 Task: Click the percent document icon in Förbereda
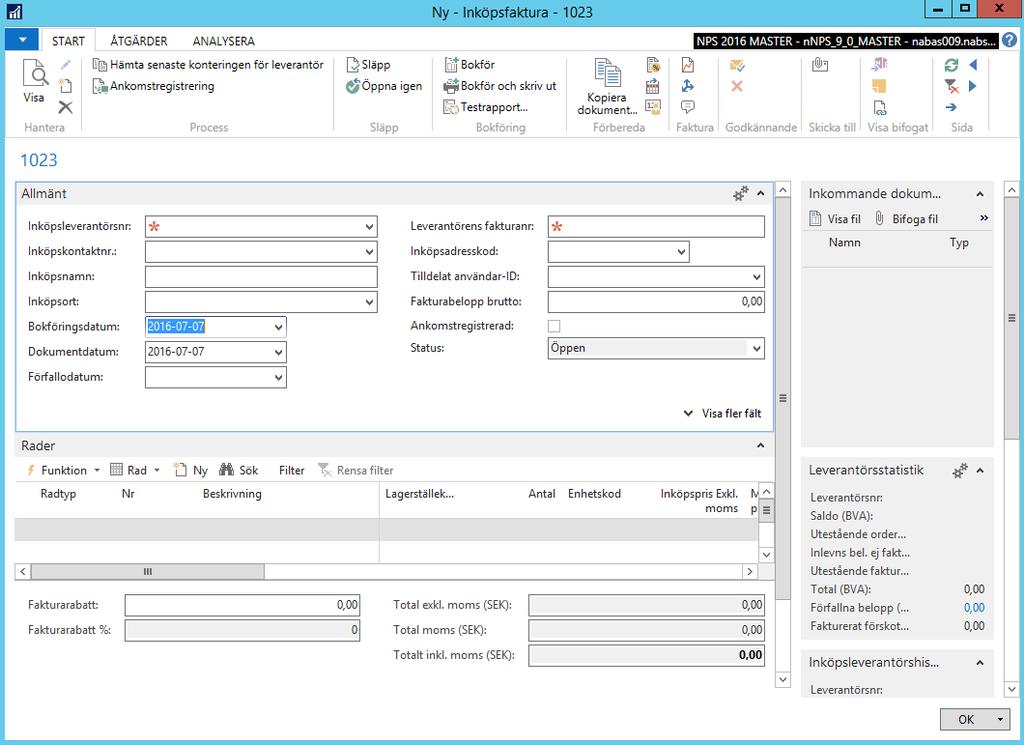[653, 65]
